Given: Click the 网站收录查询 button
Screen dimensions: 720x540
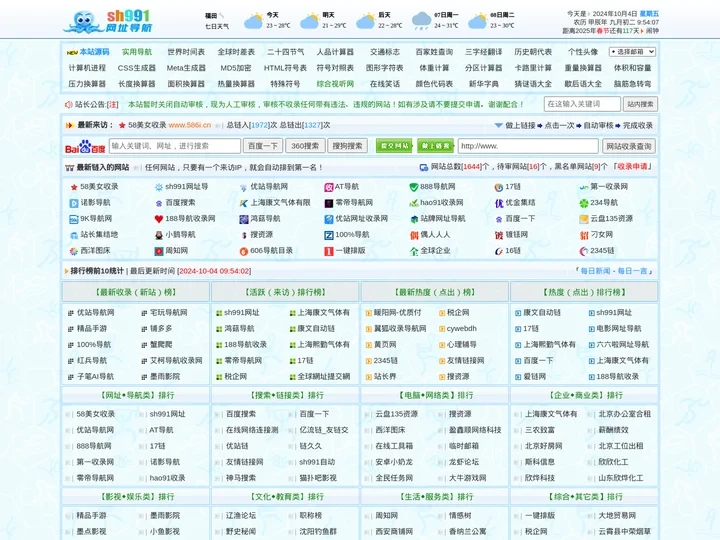Looking at the screenshot, I should tap(629, 146).
